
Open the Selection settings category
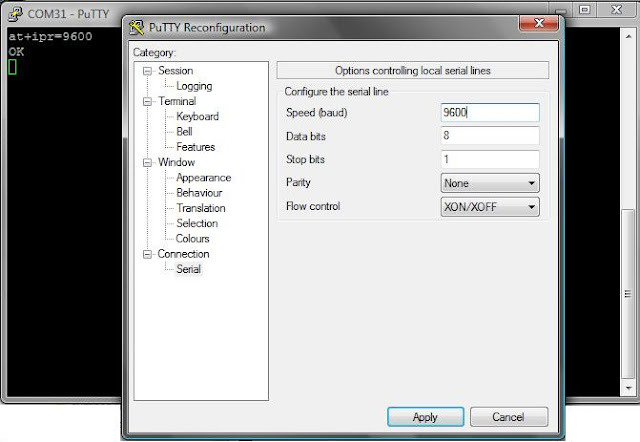point(197,223)
